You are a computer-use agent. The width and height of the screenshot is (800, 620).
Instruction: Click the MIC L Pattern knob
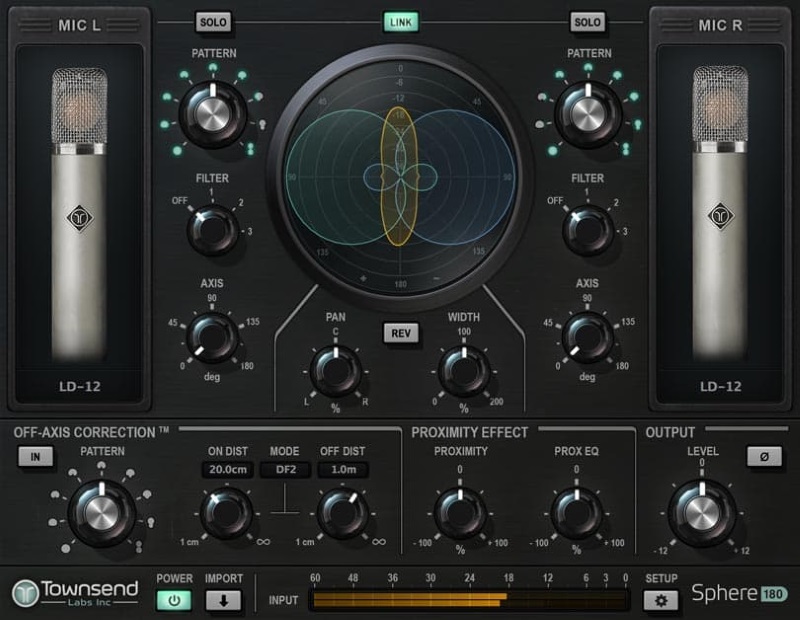(213, 114)
